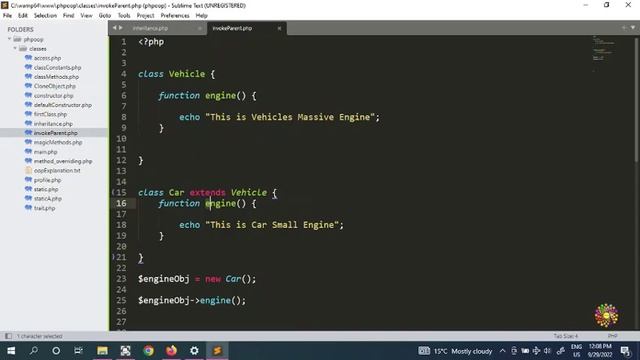Go to next tab with right arrow
The width and height of the screenshot is (640, 360).
coord(120,28)
